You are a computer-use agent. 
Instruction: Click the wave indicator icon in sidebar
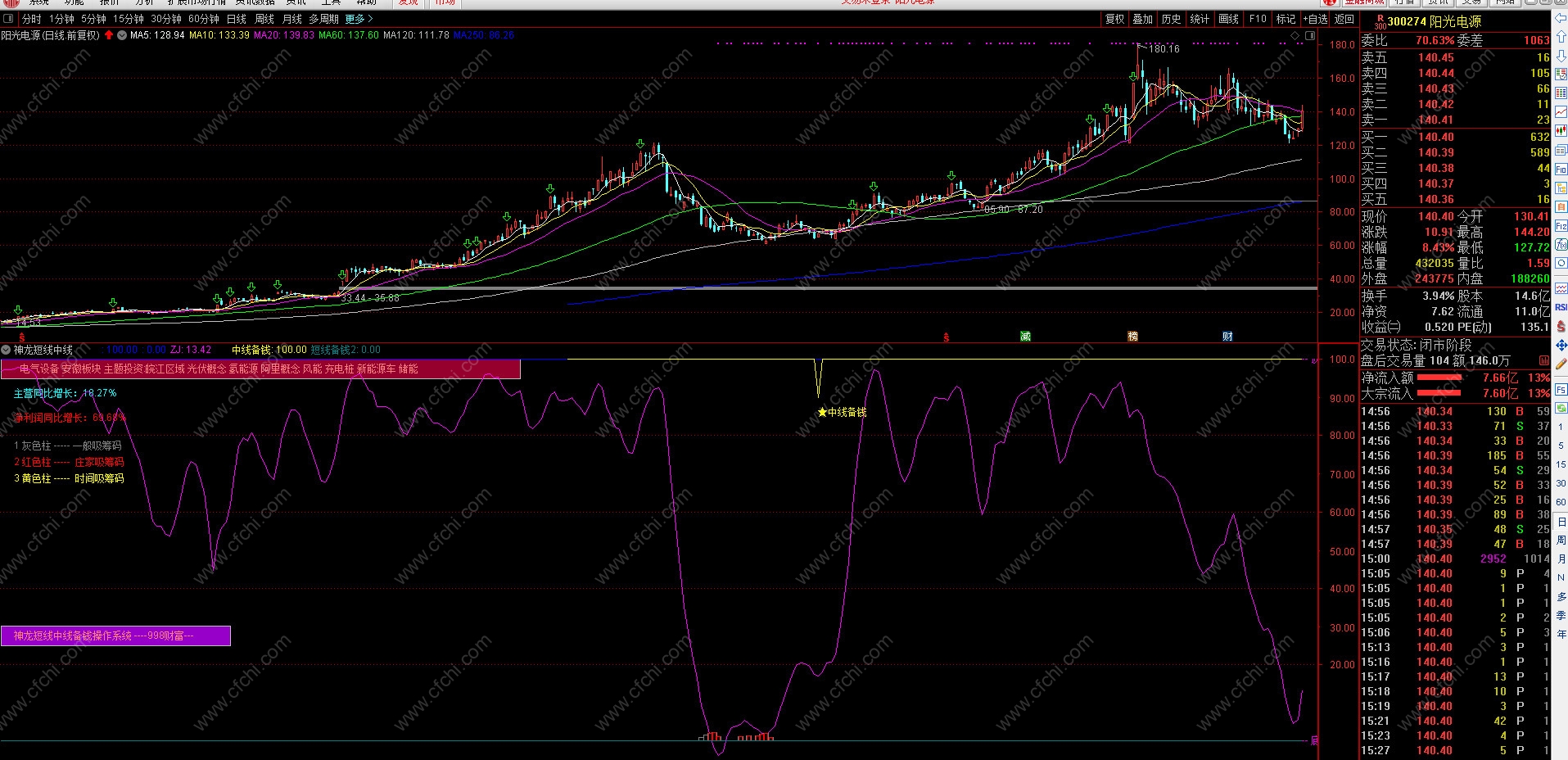1561,288
